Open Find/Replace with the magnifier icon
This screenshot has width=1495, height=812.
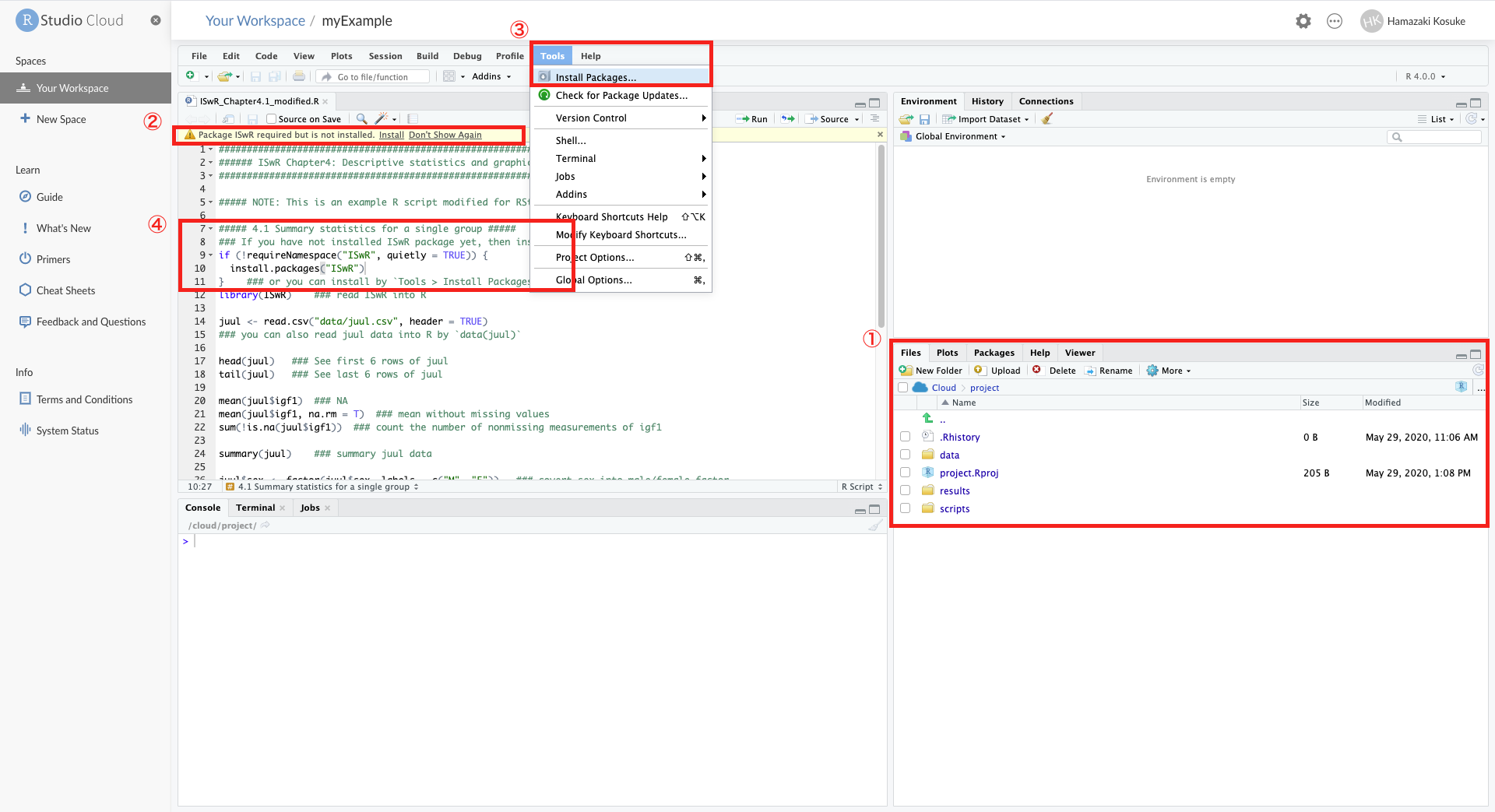(x=361, y=118)
